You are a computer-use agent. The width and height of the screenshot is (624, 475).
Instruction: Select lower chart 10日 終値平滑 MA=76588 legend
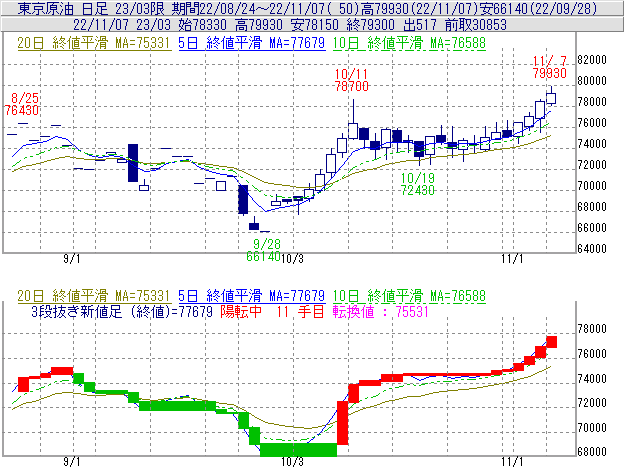pyautogui.click(x=409, y=296)
